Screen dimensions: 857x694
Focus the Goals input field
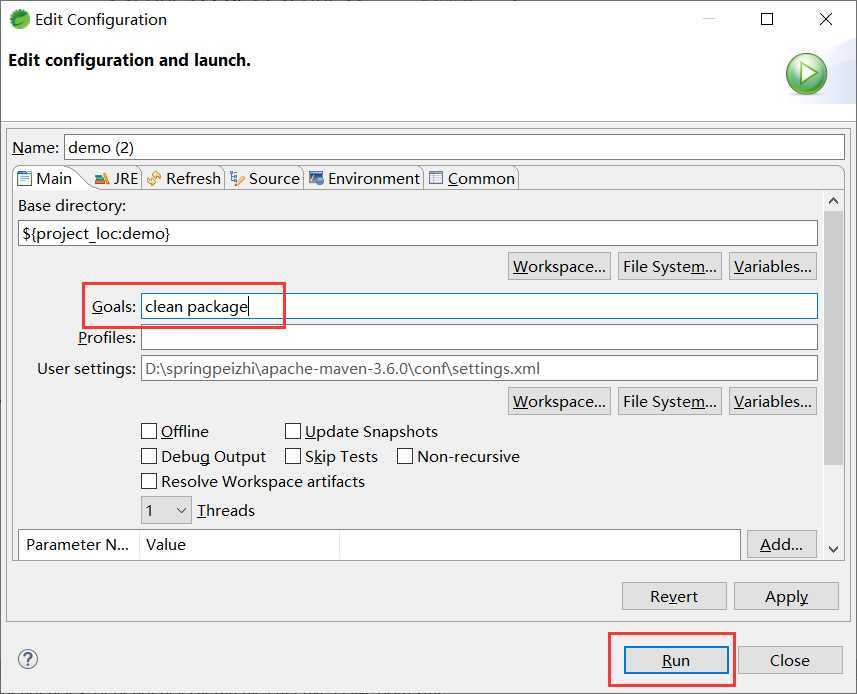479,306
